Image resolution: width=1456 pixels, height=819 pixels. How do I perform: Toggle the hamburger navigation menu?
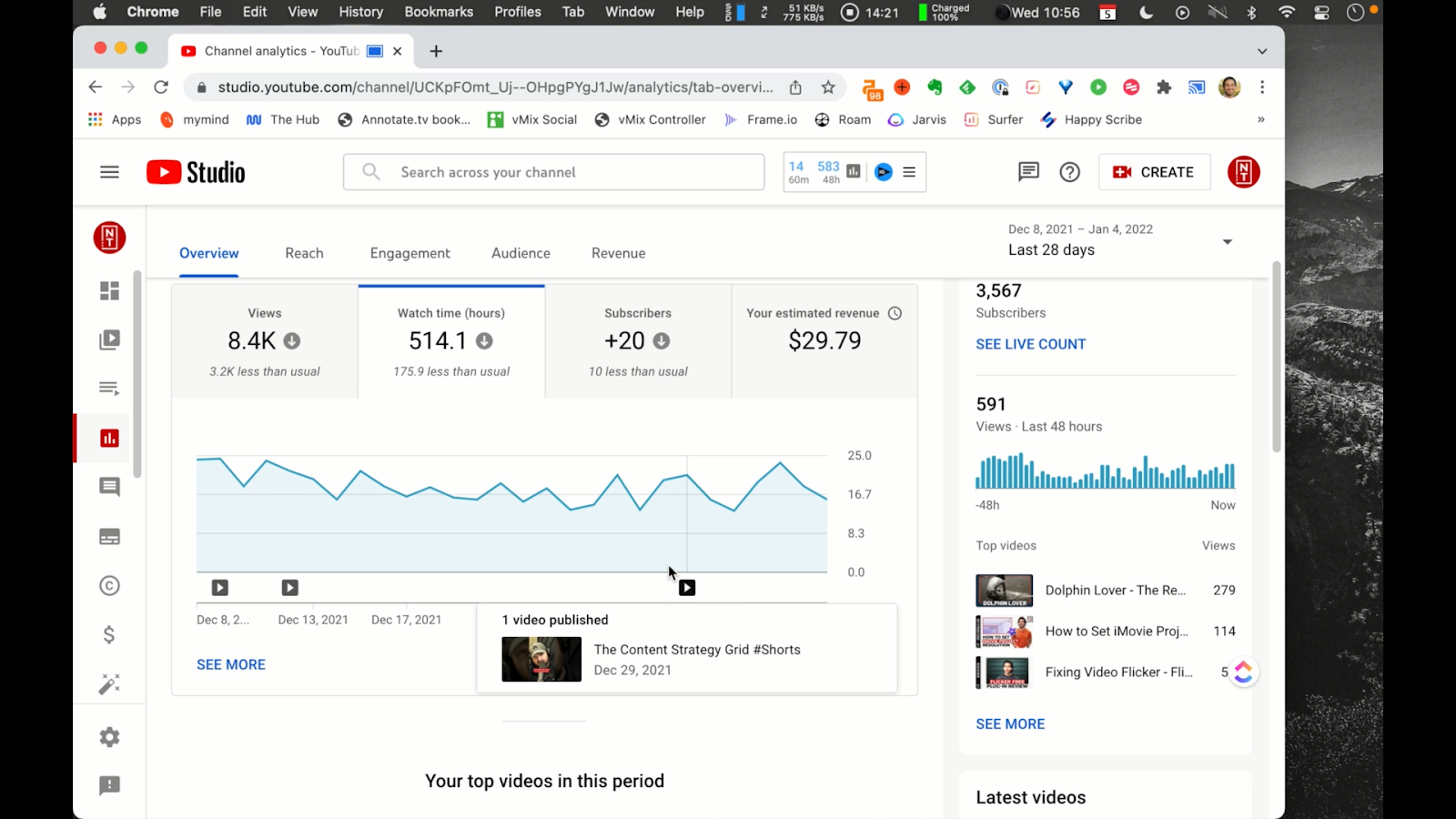click(x=109, y=172)
